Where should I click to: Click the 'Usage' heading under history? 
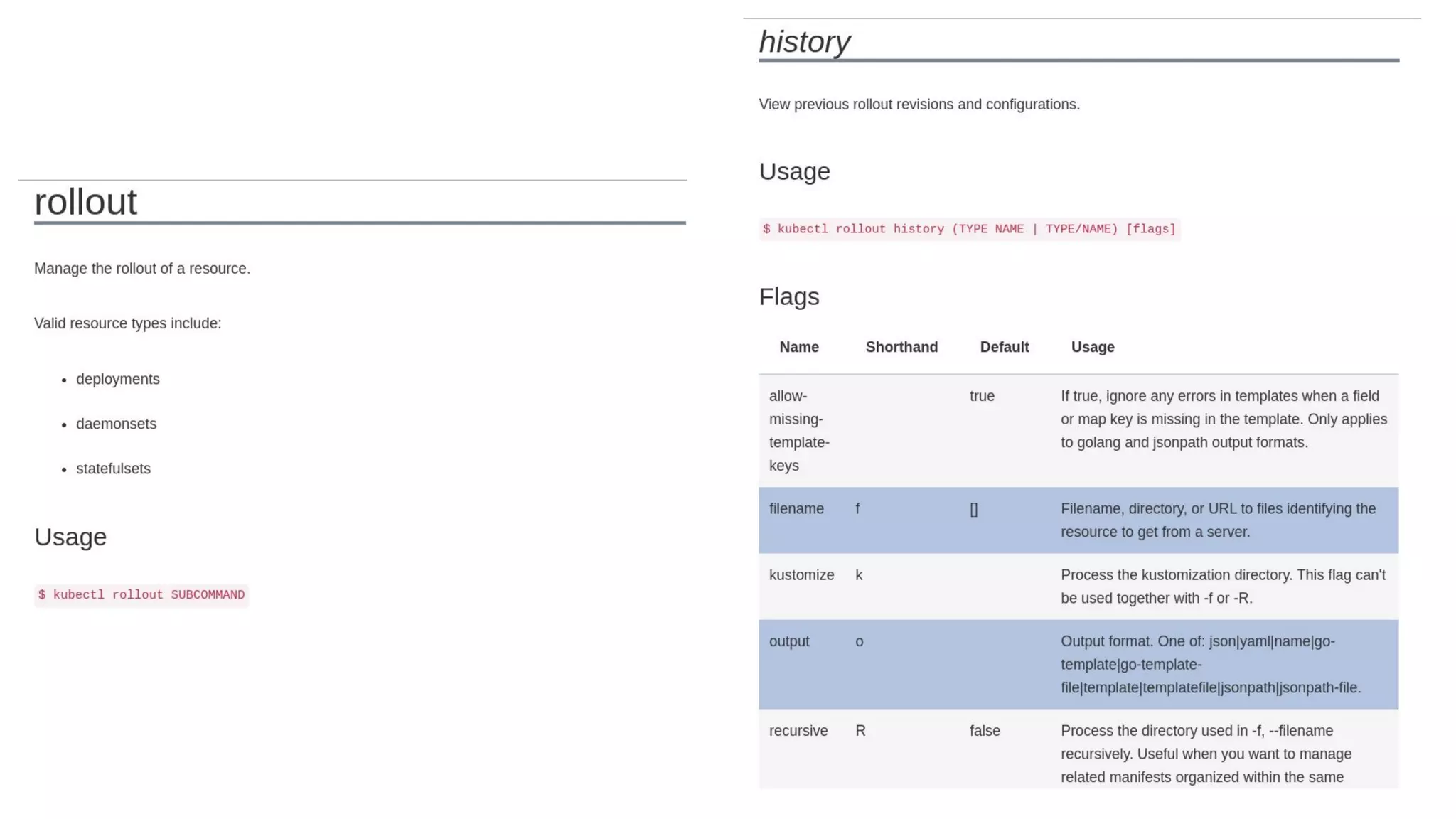pyautogui.click(x=794, y=171)
